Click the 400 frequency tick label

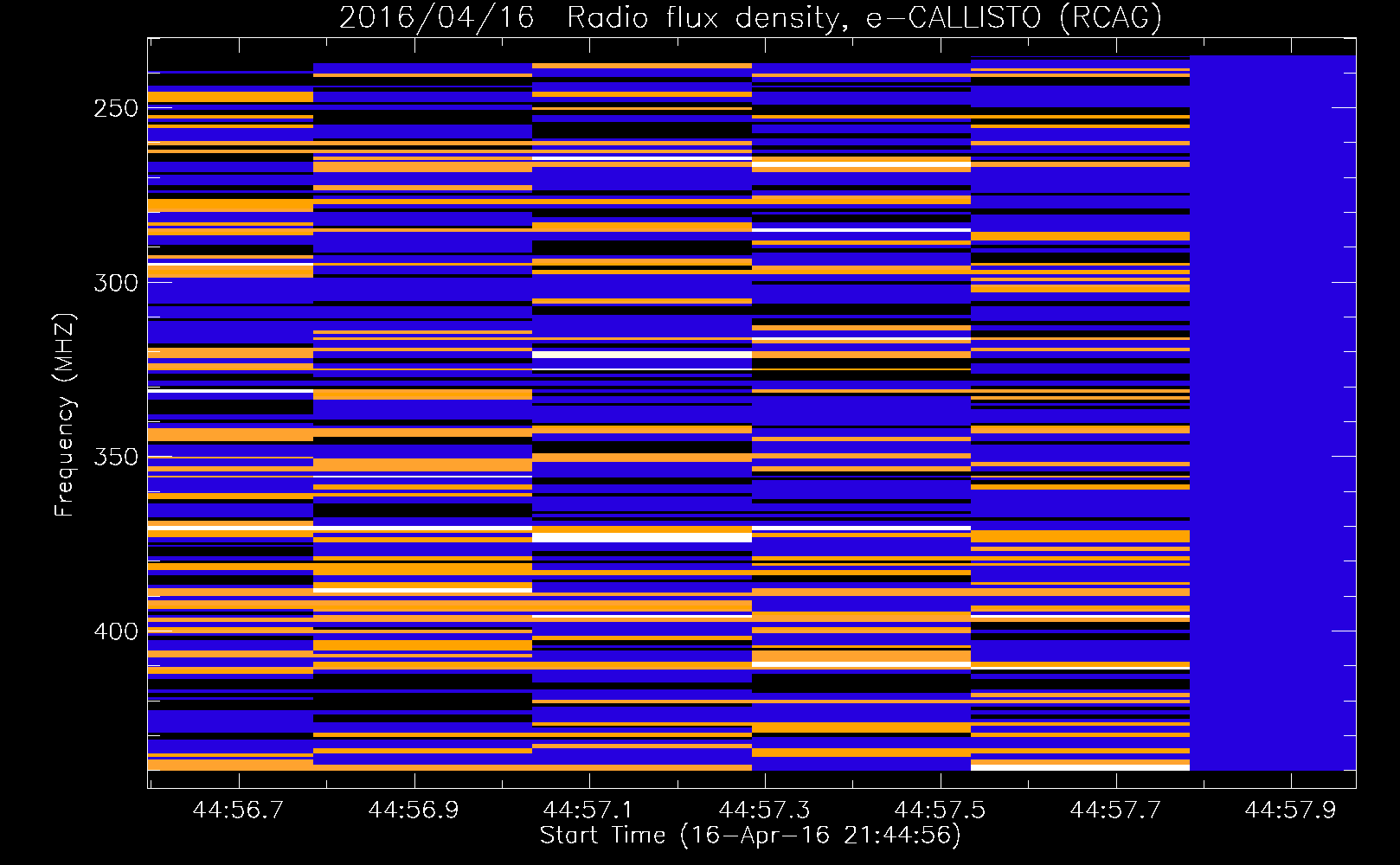click(x=116, y=631)
